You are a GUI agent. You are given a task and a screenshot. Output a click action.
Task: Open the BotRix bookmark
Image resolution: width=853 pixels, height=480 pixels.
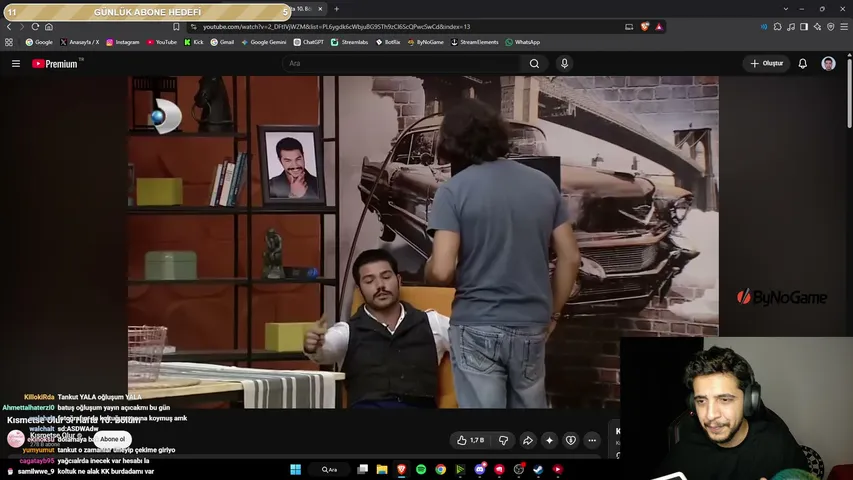(x=388, y=42)
